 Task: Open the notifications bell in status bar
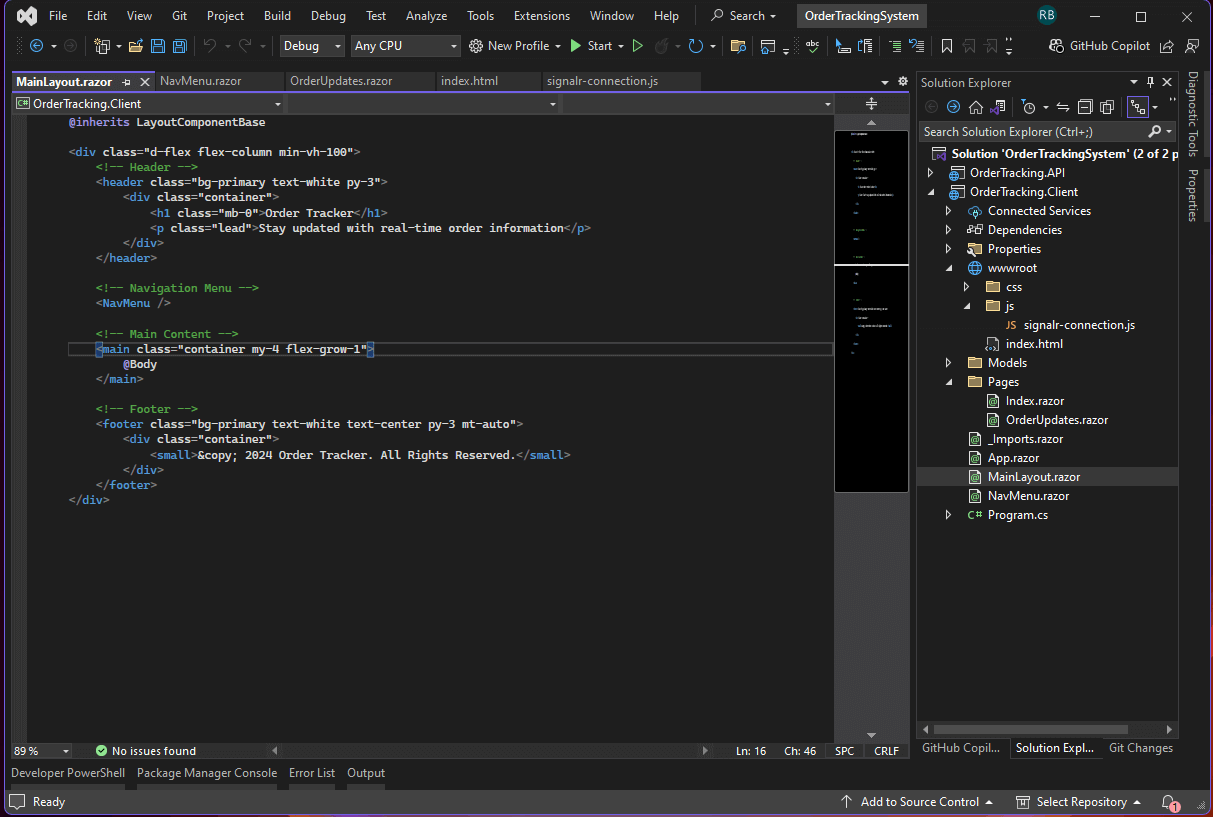[1168, 802]
